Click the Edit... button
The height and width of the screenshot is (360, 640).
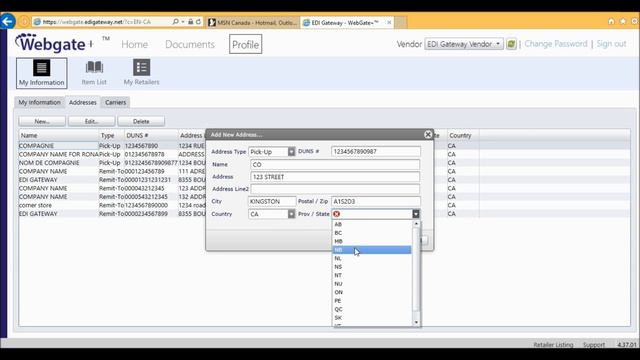pos(91,121)
